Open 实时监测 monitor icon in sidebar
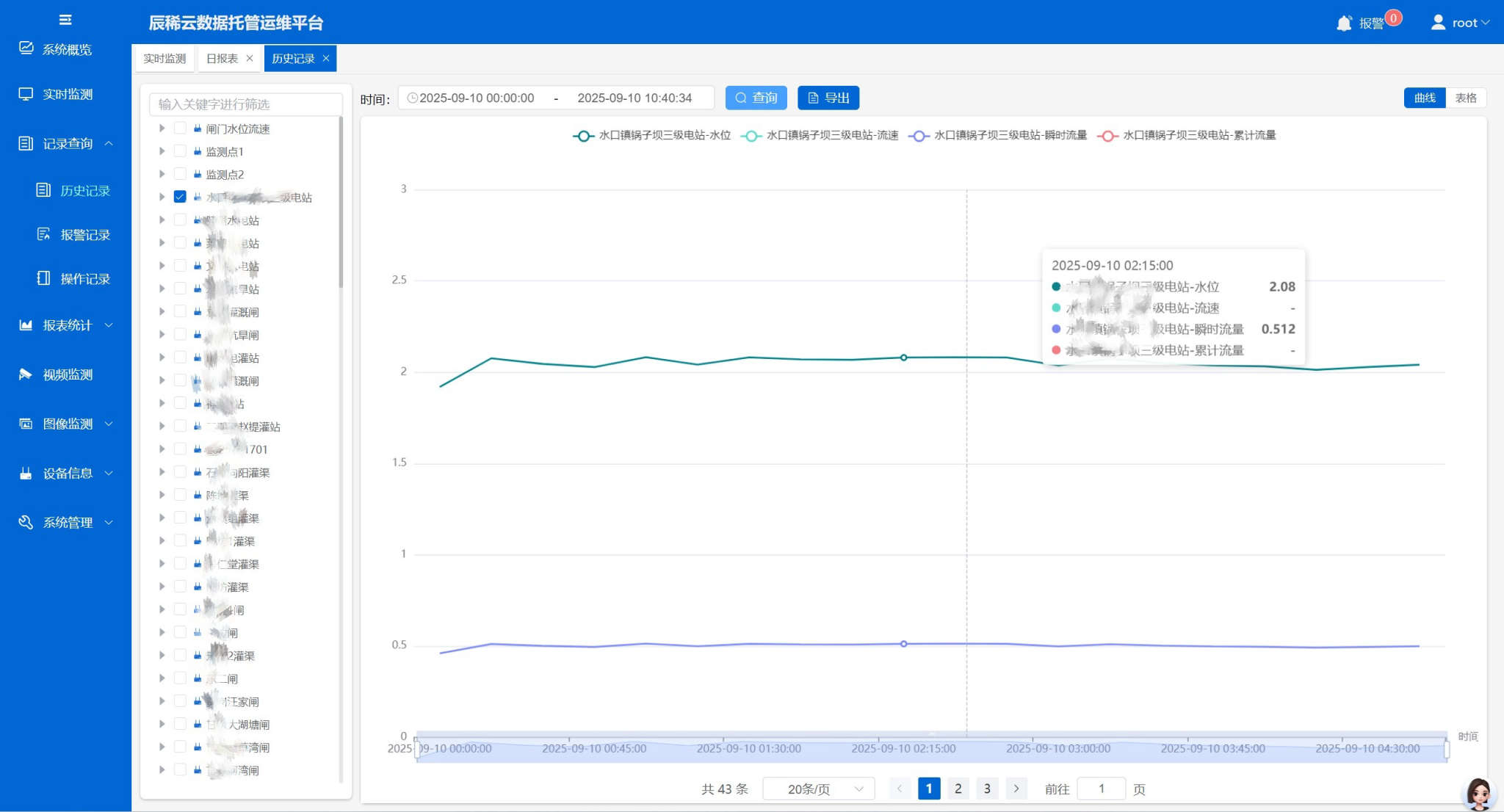The width and height of the screenshot is (1504, 812). click(26, 94)
